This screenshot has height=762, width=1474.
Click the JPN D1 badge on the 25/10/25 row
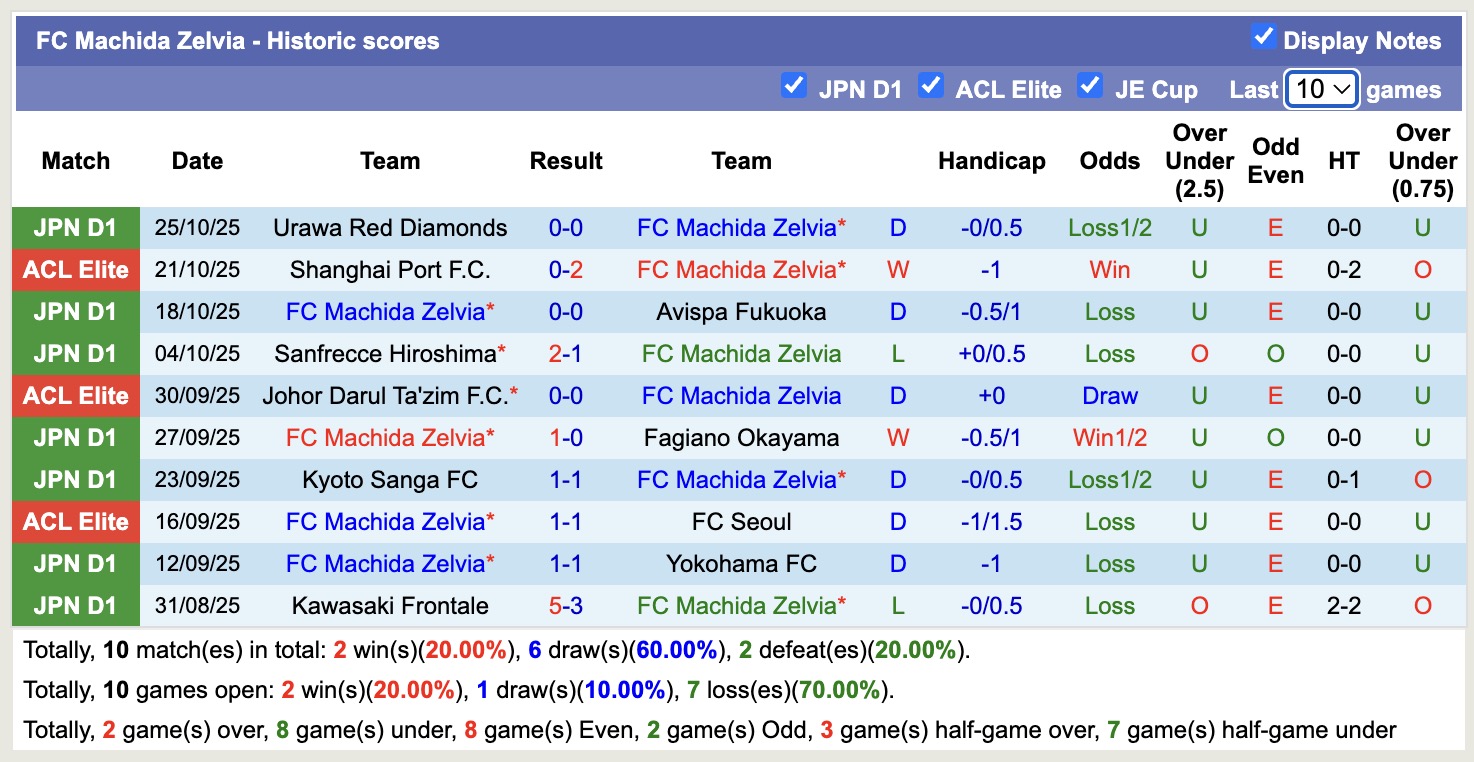click(x=75, y=227)
